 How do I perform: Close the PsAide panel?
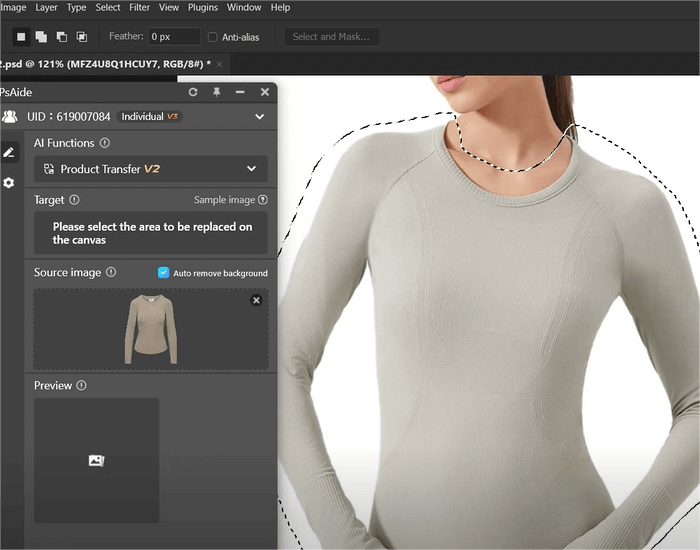(265, 92)
